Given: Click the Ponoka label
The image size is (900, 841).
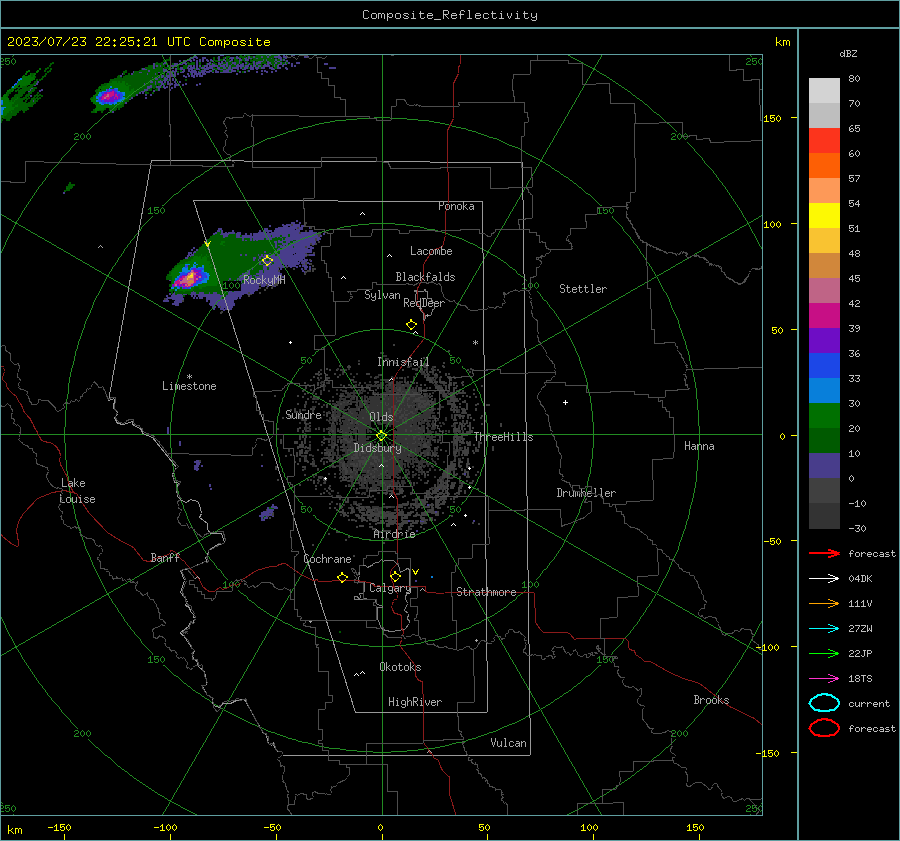Looking at the screenshot, I should point(456,206).
